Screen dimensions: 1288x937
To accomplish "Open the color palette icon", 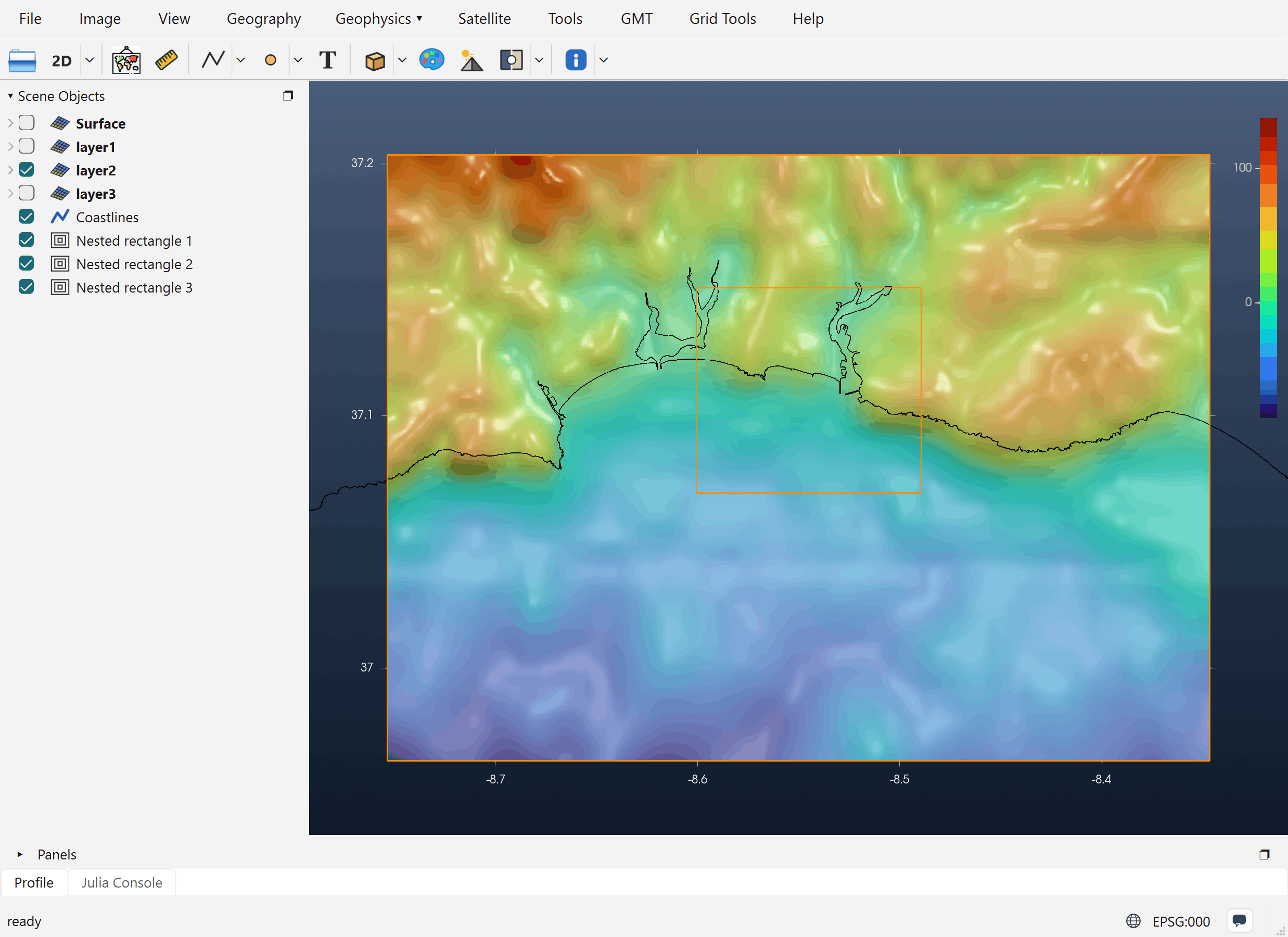I will click(x=431, y=59).
